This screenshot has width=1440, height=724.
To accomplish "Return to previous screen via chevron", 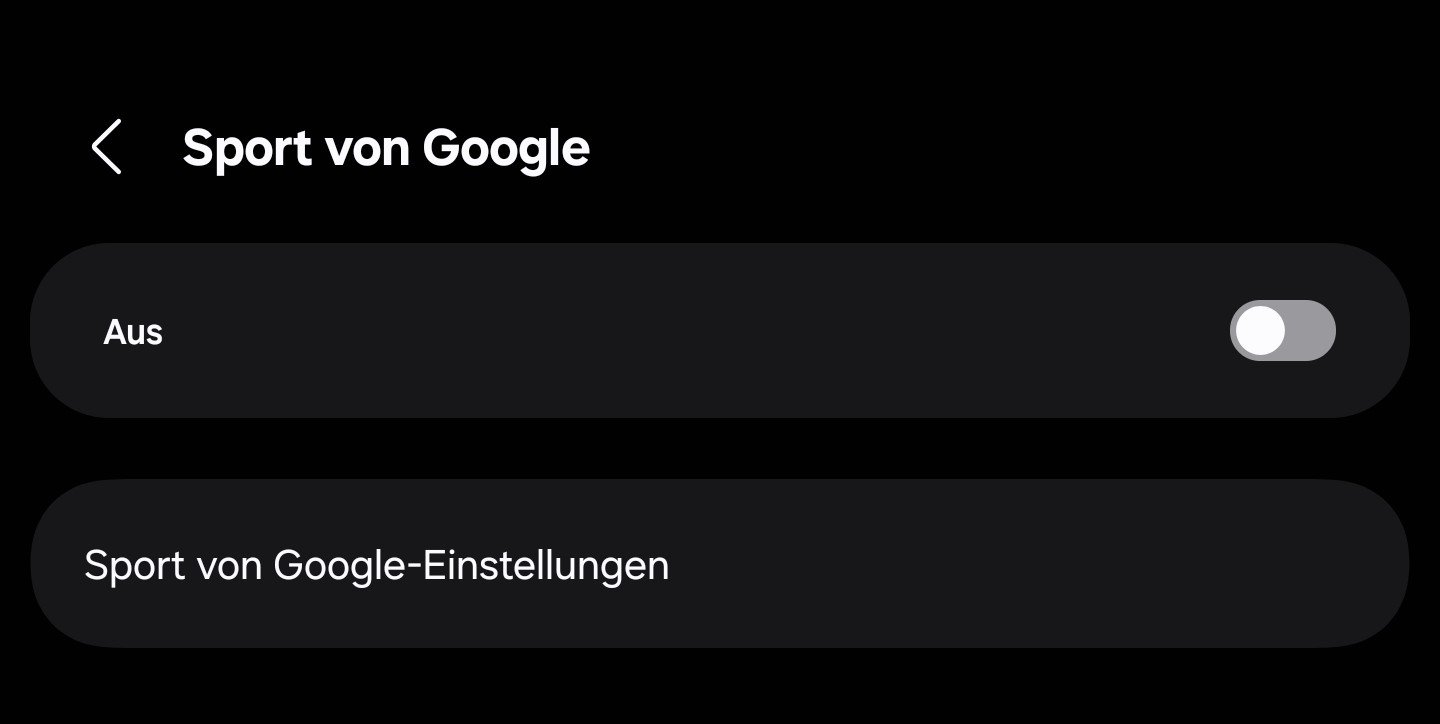I will coord(107,147).
